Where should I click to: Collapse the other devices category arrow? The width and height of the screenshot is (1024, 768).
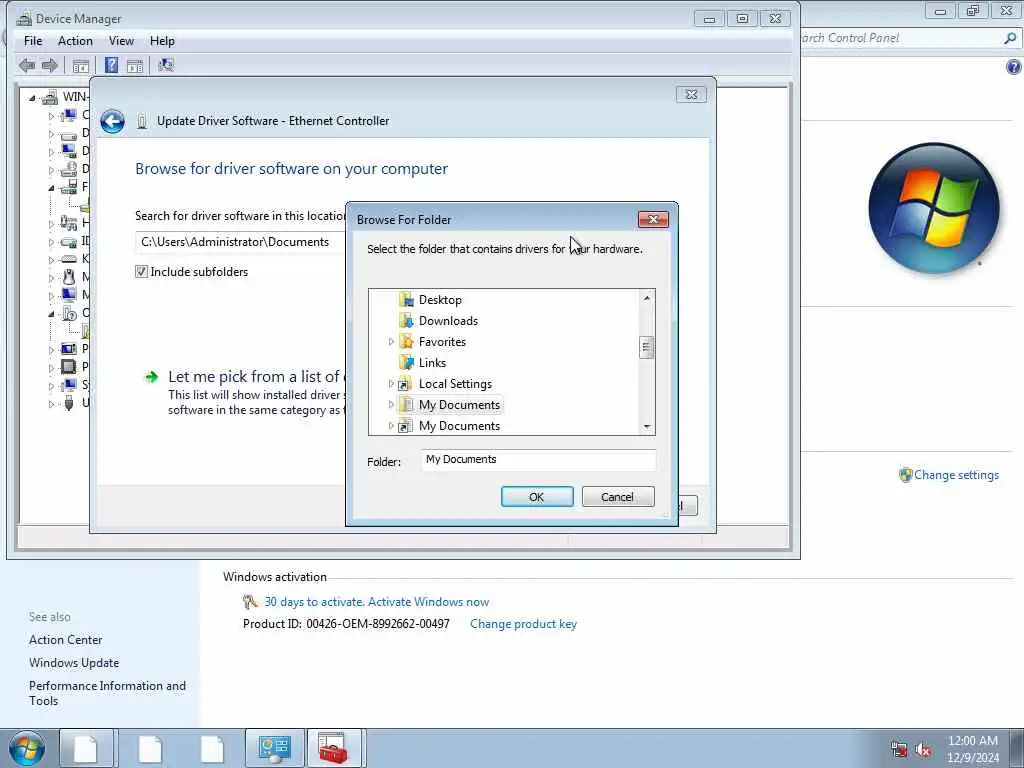click(x=52, y=314)
